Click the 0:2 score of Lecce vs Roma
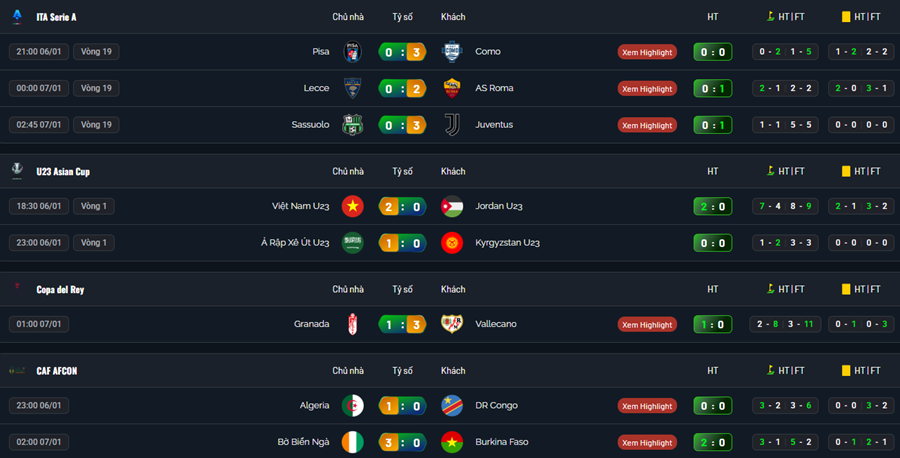Image resolution: width=900 pixels, height=458 pixels. click(x=403, y=88)
